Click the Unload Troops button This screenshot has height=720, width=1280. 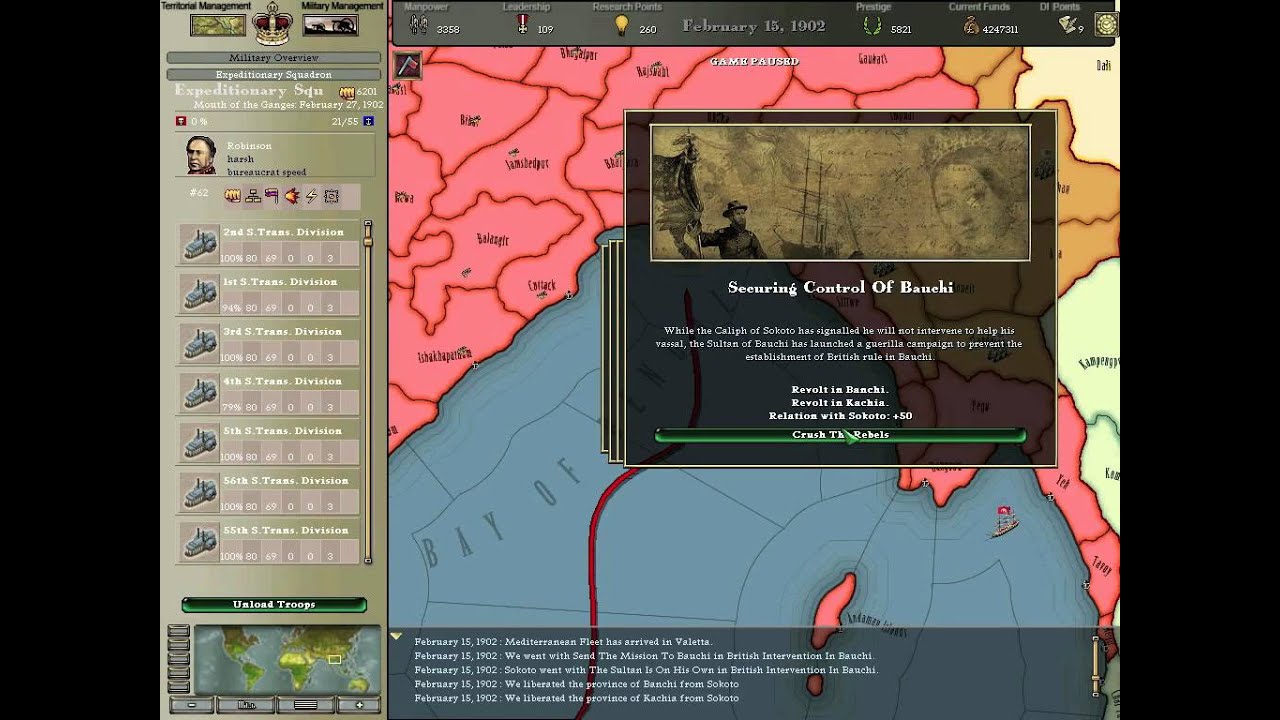tap(274, 605)
